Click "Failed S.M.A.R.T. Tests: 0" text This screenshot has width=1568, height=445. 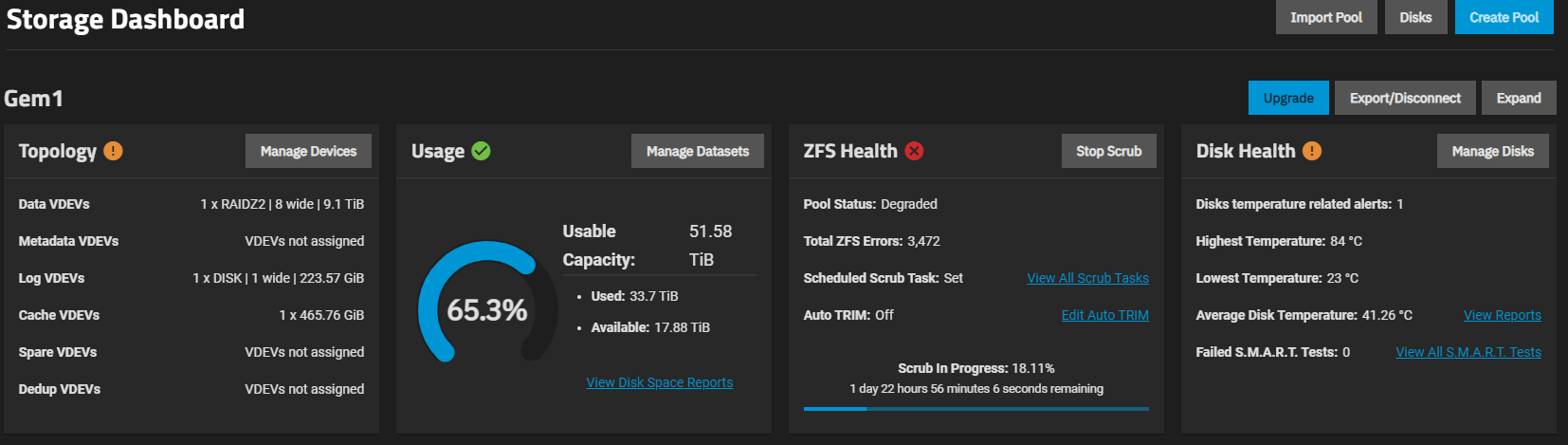[1272, 352]
